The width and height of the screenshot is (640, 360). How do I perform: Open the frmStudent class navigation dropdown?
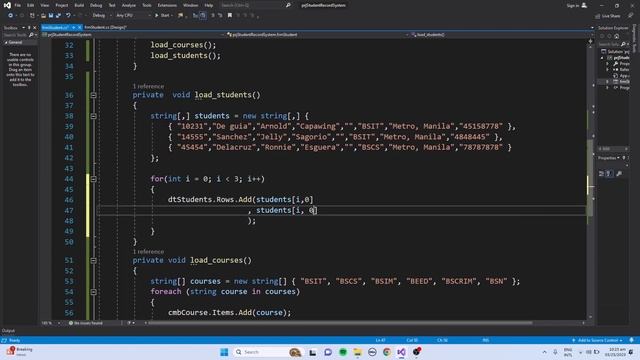[x=318, y=35]
